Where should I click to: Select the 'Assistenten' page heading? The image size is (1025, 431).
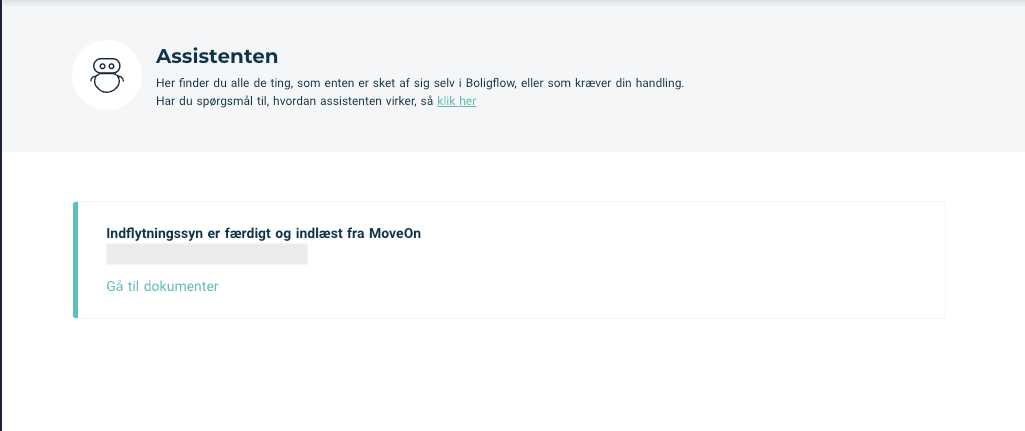(x=217, y=56)
